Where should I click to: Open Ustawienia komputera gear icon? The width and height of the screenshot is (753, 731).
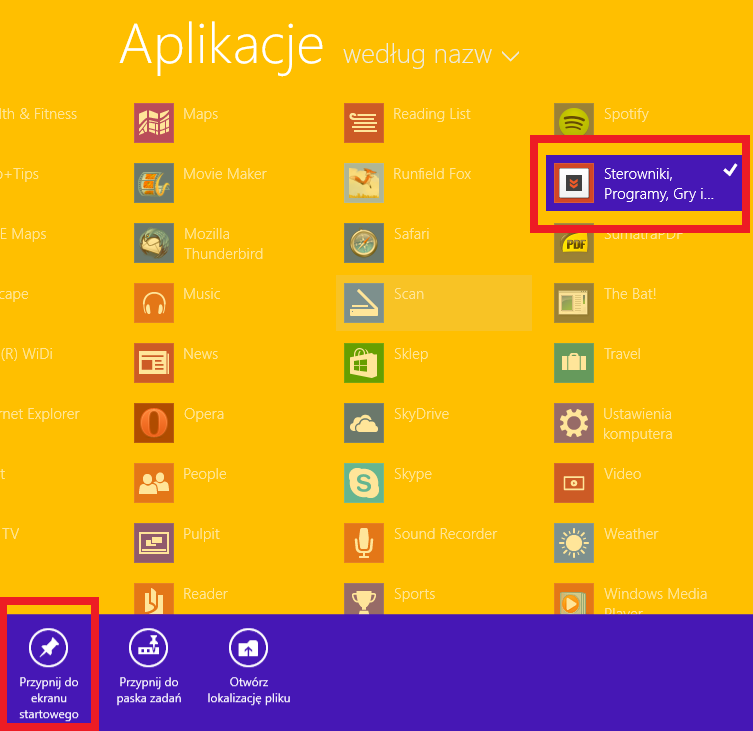pos(573,423)
